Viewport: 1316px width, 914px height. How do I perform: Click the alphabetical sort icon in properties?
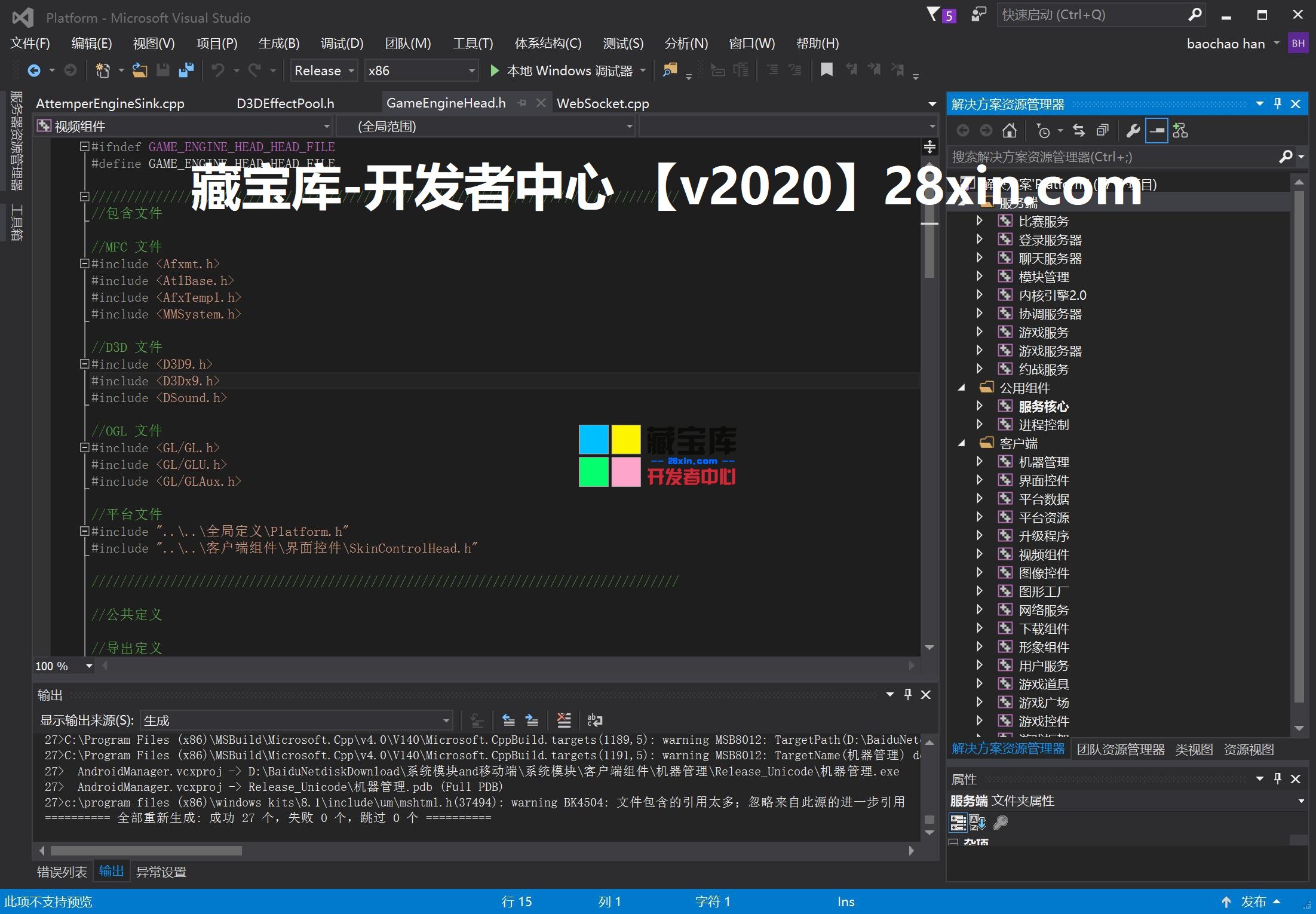[x=977, y=823]
